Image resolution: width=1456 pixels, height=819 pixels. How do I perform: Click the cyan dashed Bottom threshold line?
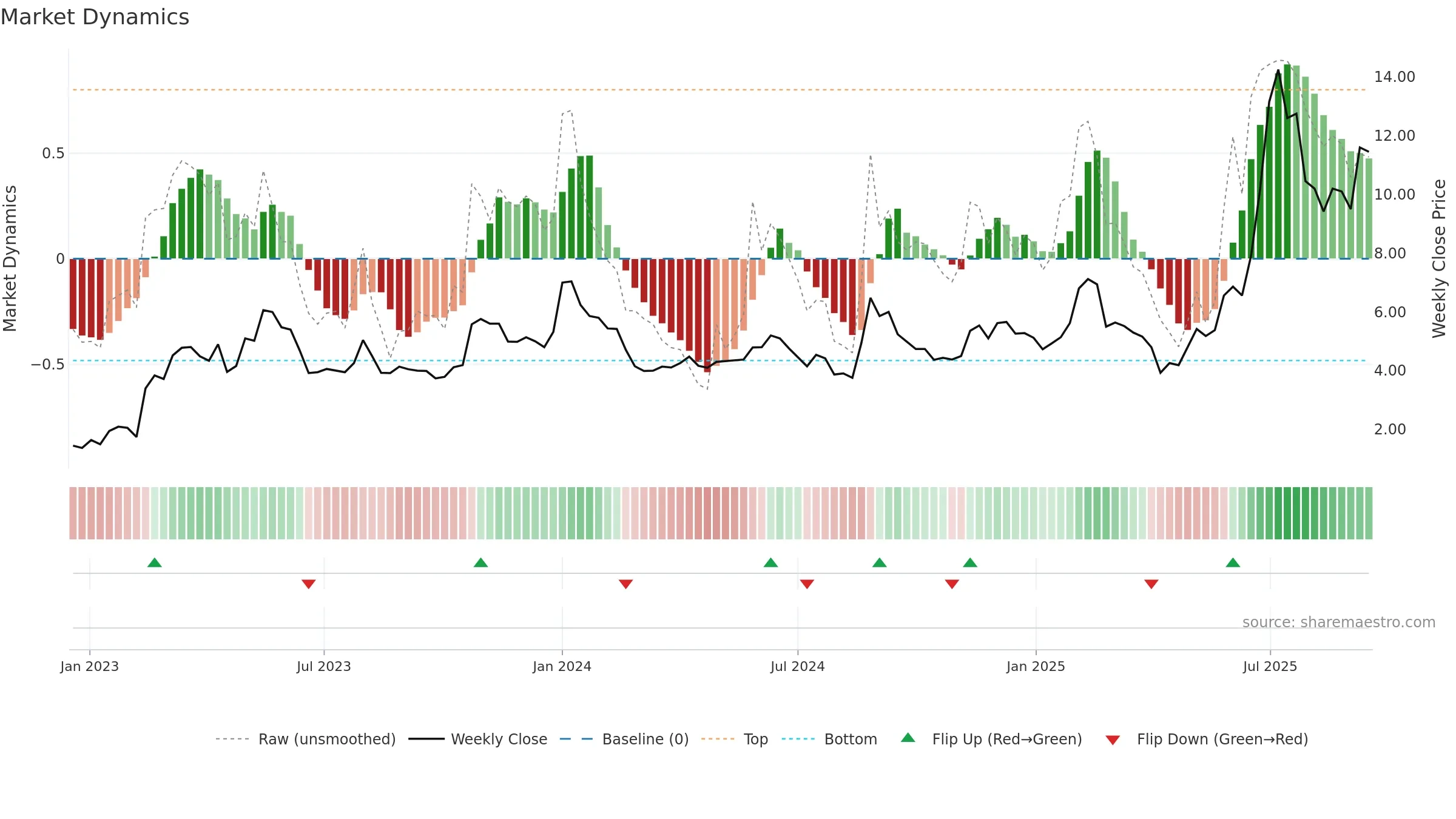[719, 361]
